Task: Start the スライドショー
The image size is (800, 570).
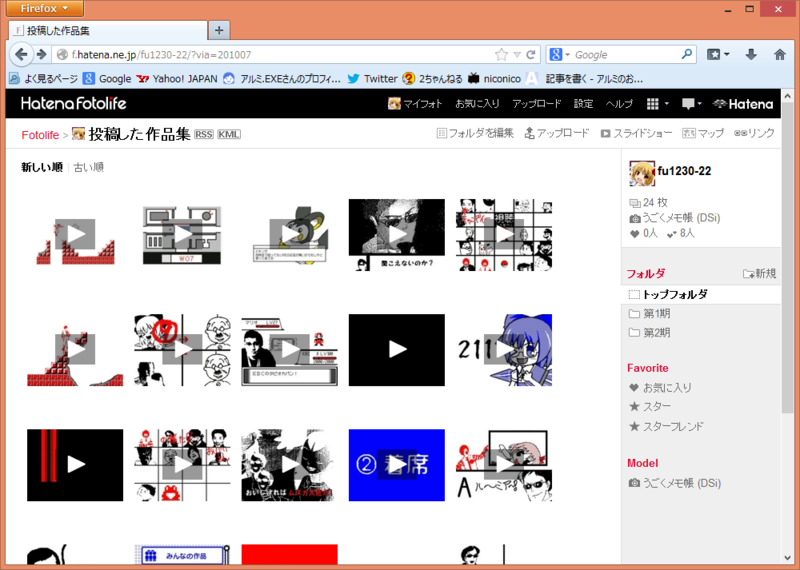Action: pos(636,133)
